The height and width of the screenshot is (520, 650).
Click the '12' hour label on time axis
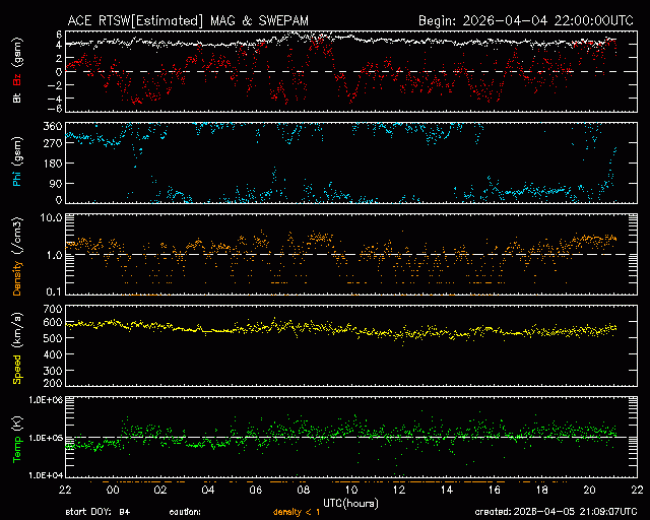[399, 490]
